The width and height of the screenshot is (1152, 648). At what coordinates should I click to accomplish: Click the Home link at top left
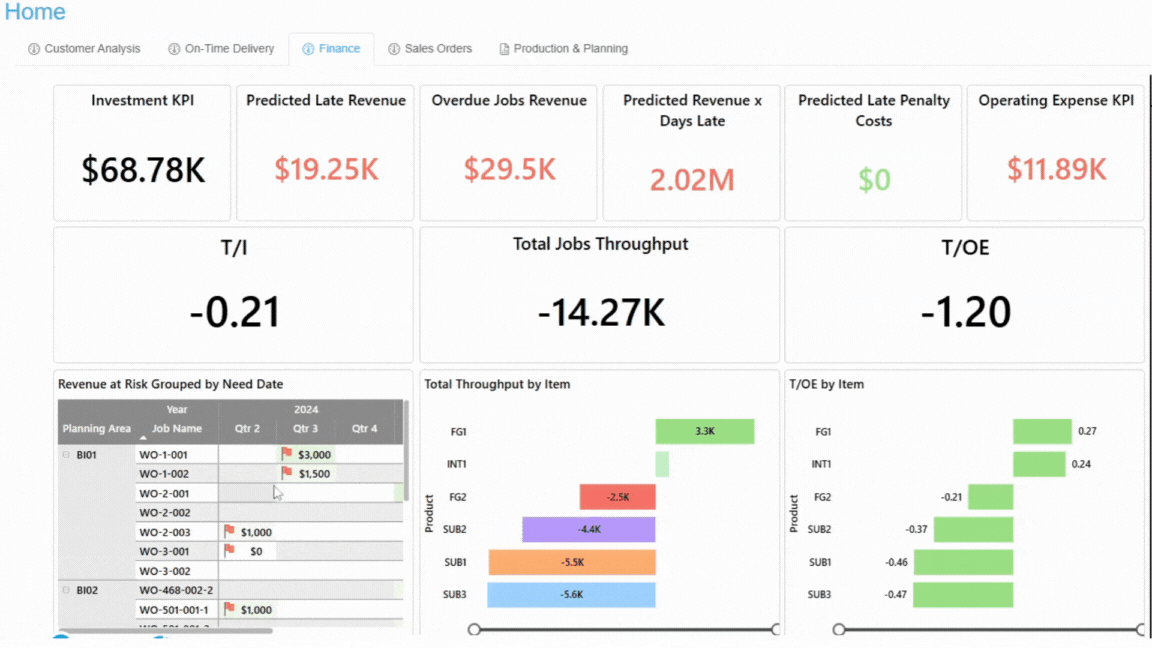pyautogui.click(x=35, y=12)
